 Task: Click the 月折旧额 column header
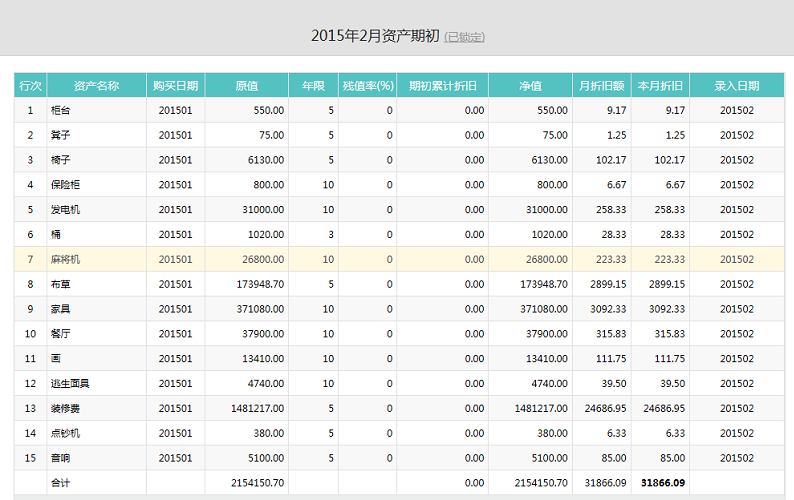(x=601, y=86)
